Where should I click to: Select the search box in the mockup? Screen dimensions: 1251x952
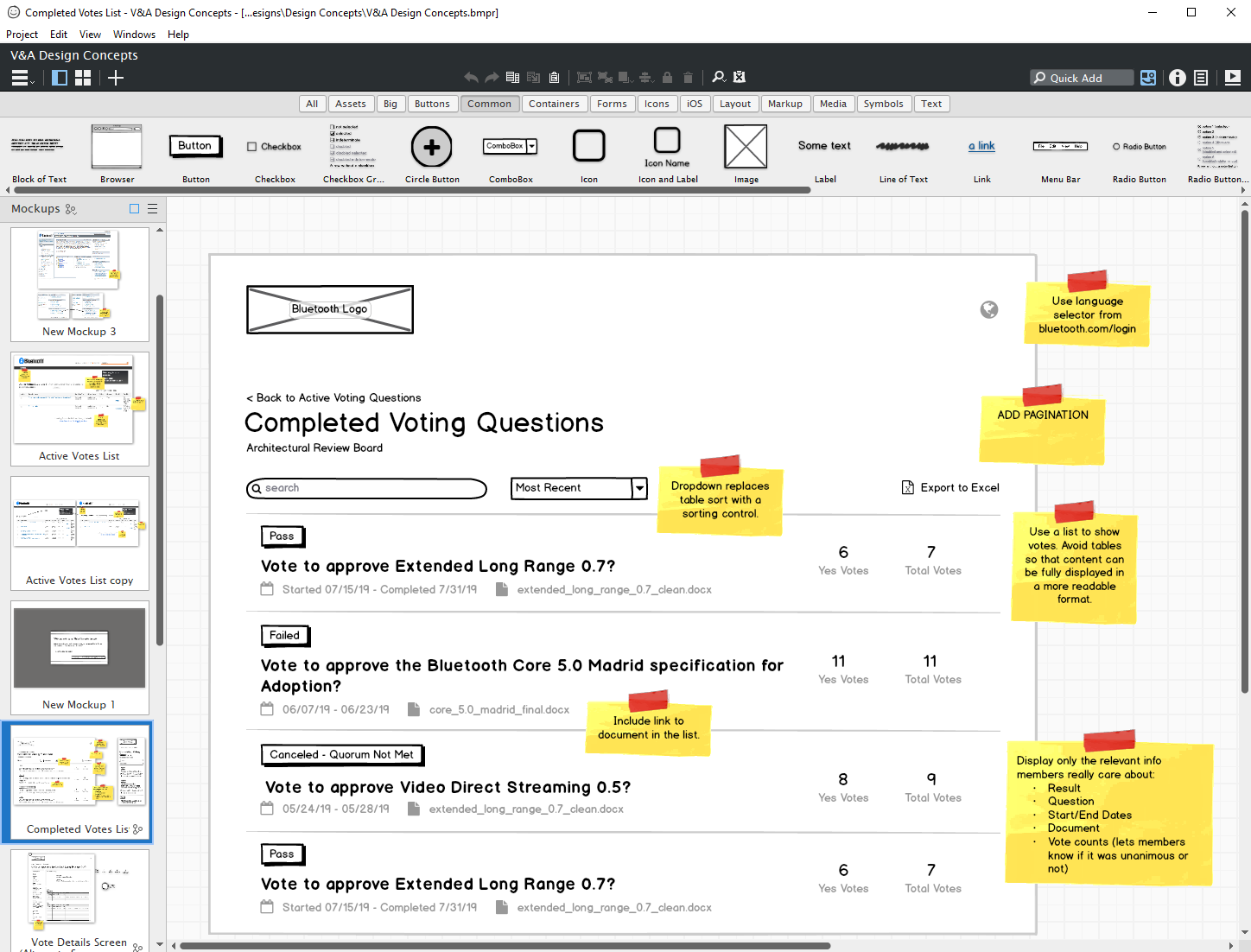[x=367, y=489]
